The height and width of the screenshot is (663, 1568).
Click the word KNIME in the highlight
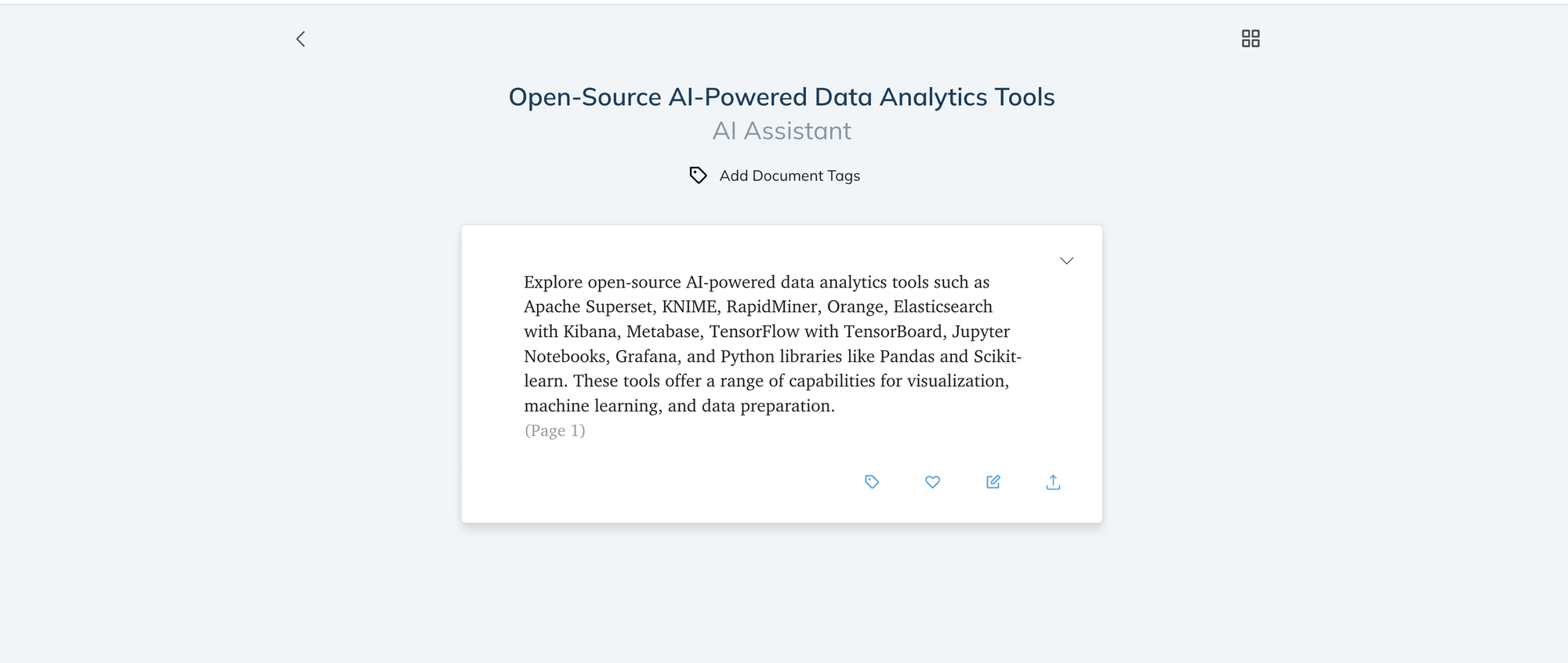pos(689,306)
